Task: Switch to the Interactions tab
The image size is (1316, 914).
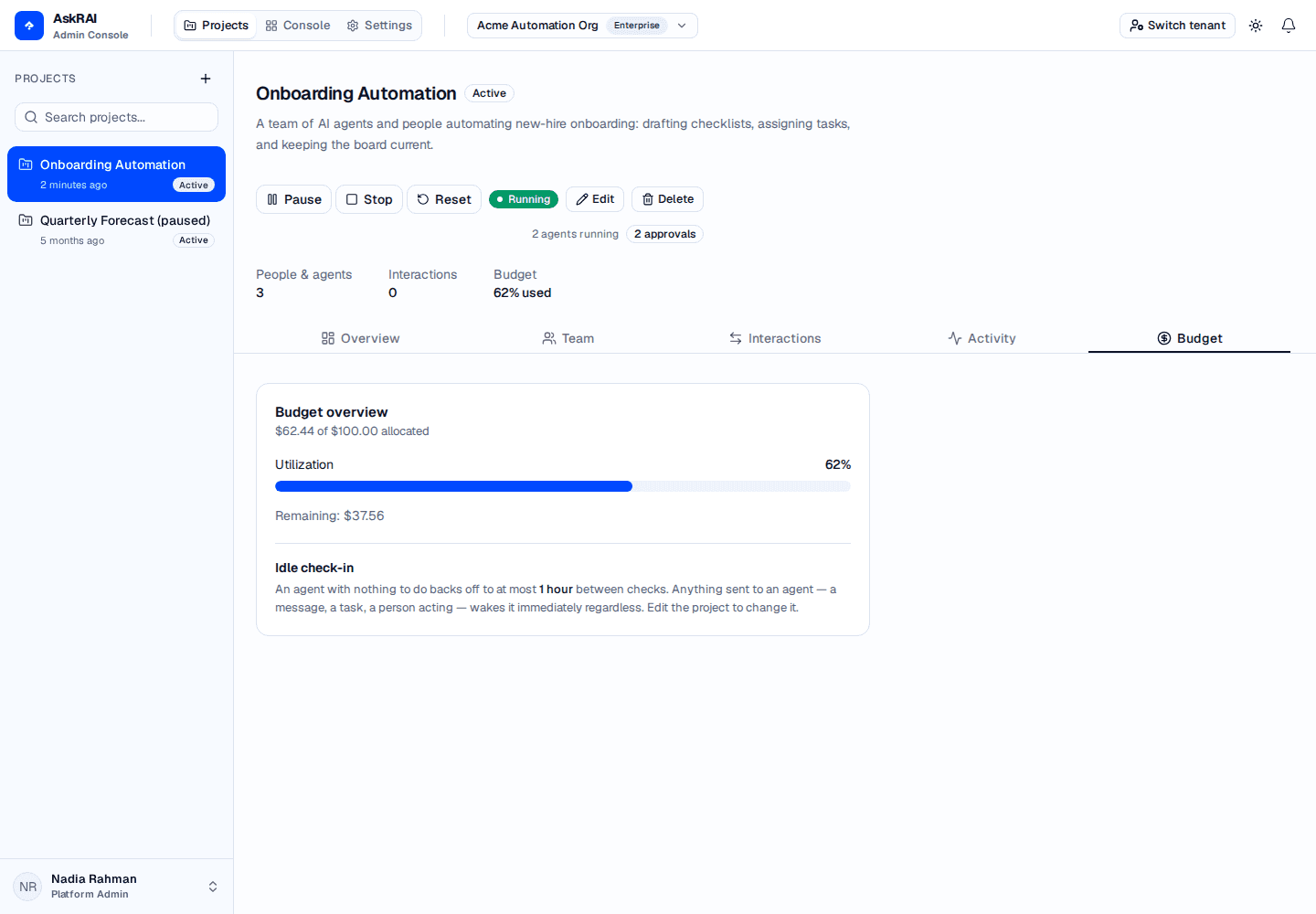Action: (775, 338)
